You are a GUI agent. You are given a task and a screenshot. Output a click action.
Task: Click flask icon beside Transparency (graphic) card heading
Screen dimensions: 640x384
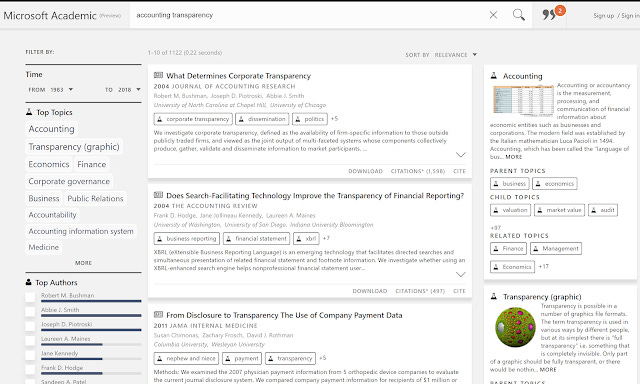click(494, 296)
